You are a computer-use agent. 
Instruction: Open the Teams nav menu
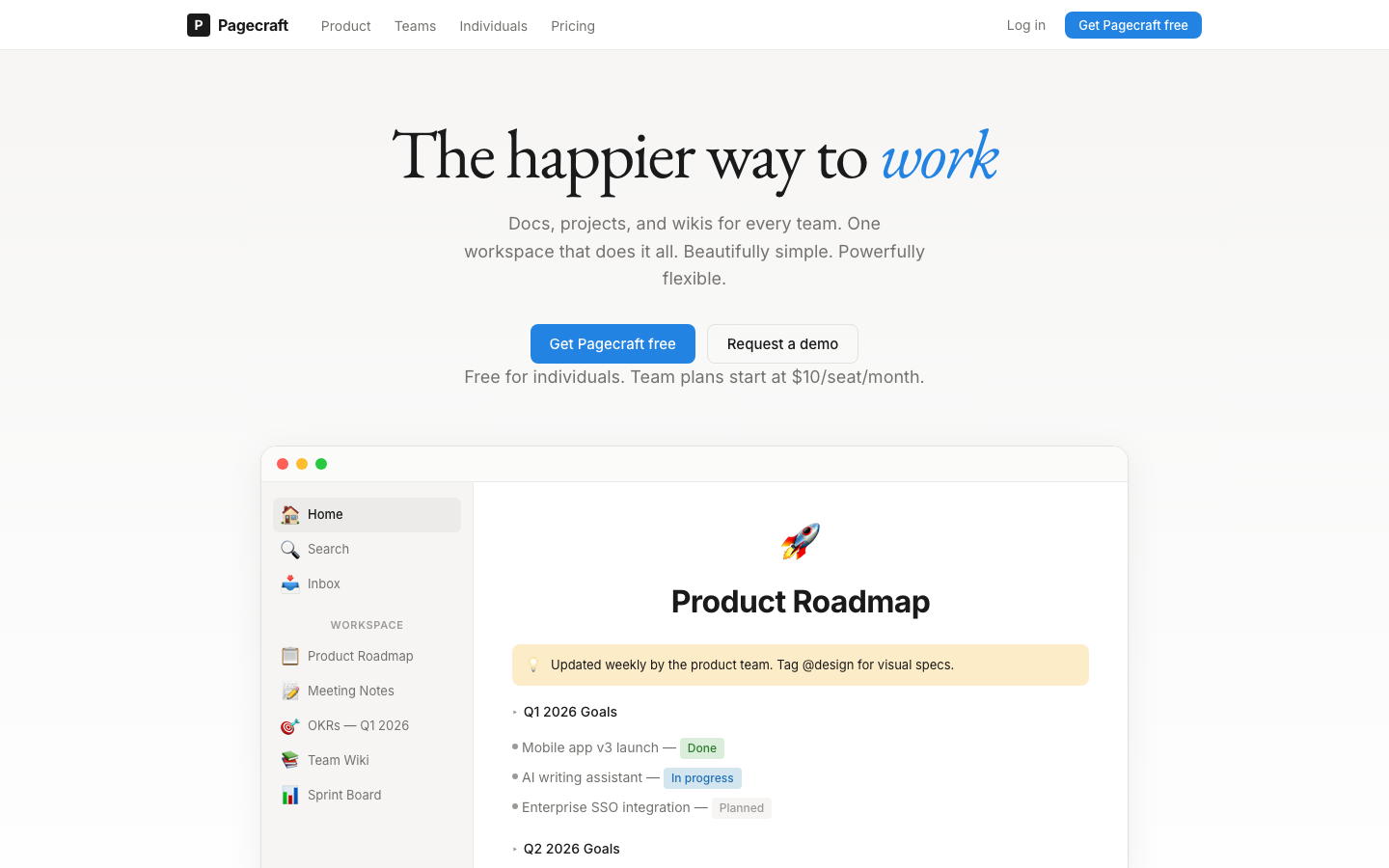click(x=415, y=26)
